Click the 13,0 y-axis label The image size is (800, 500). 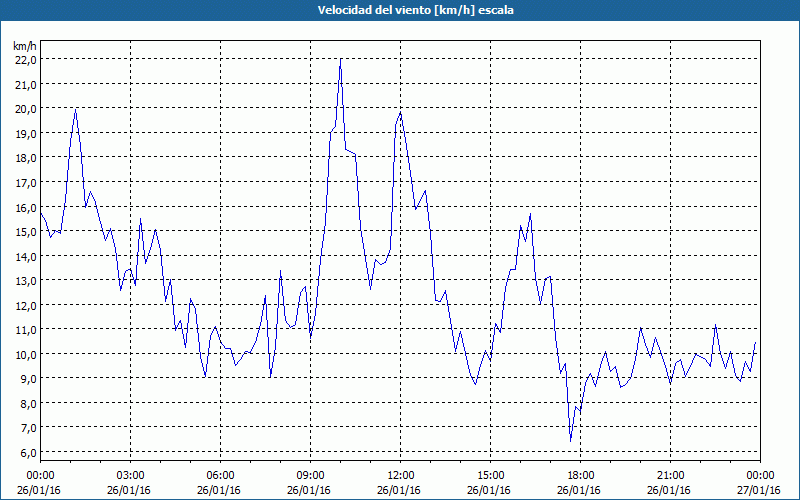[26, 281]
